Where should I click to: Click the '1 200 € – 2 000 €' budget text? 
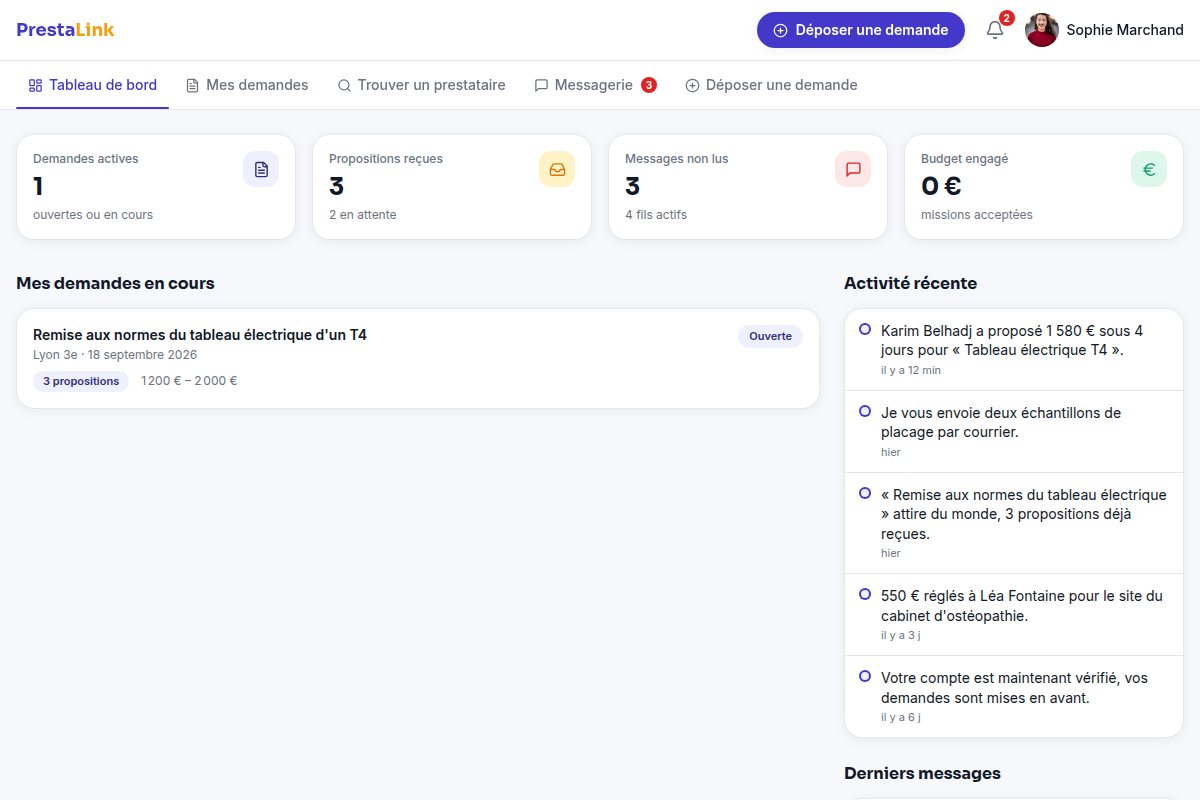point(189,381)
